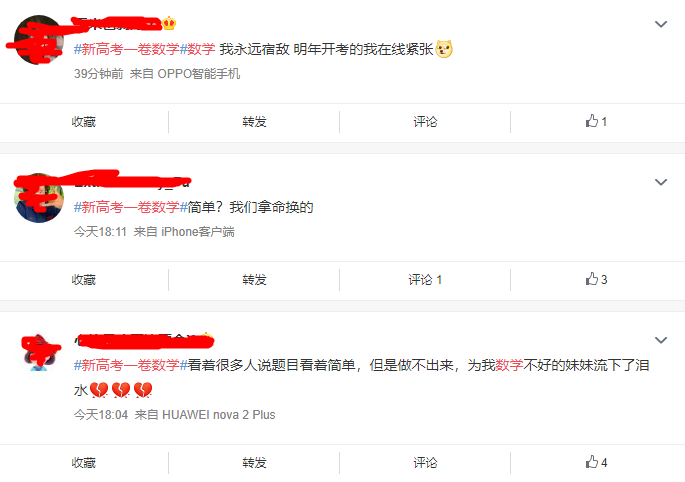Open chevron menu on third post
The image size is (685, 482).
661,340
